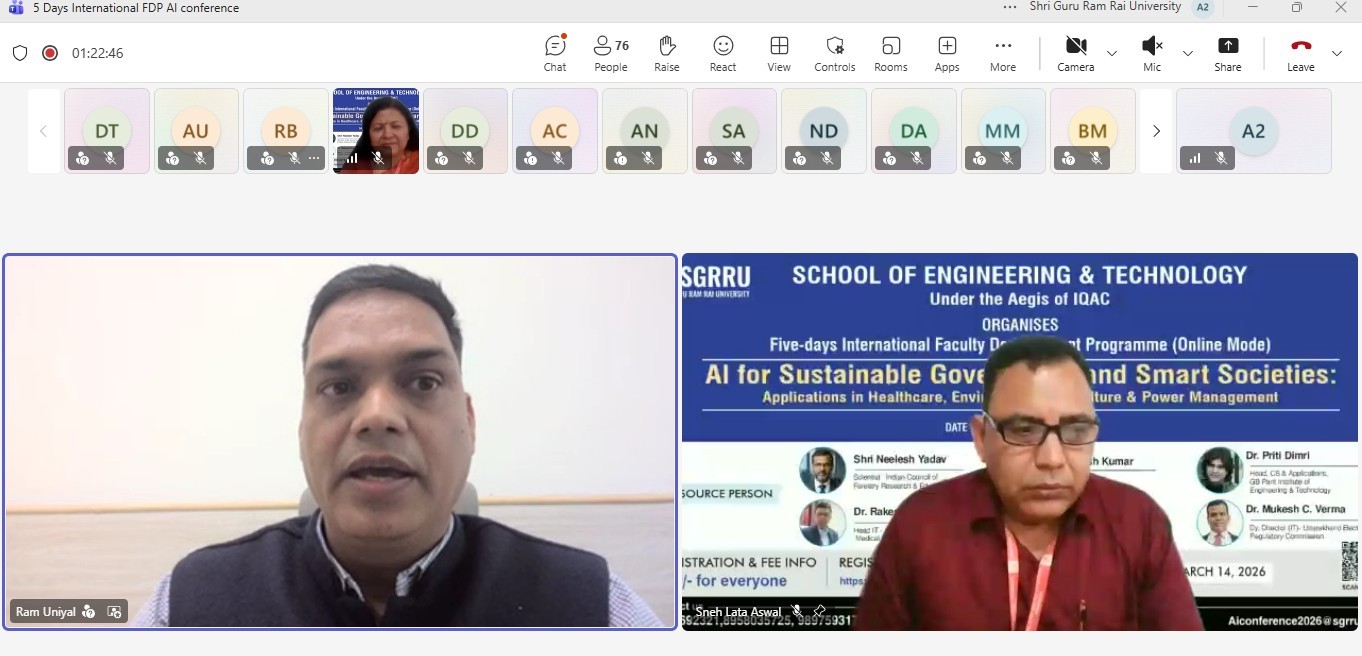Change the meeting View layout
This screenshot has height=656, width=1362.
pos(779,53)
